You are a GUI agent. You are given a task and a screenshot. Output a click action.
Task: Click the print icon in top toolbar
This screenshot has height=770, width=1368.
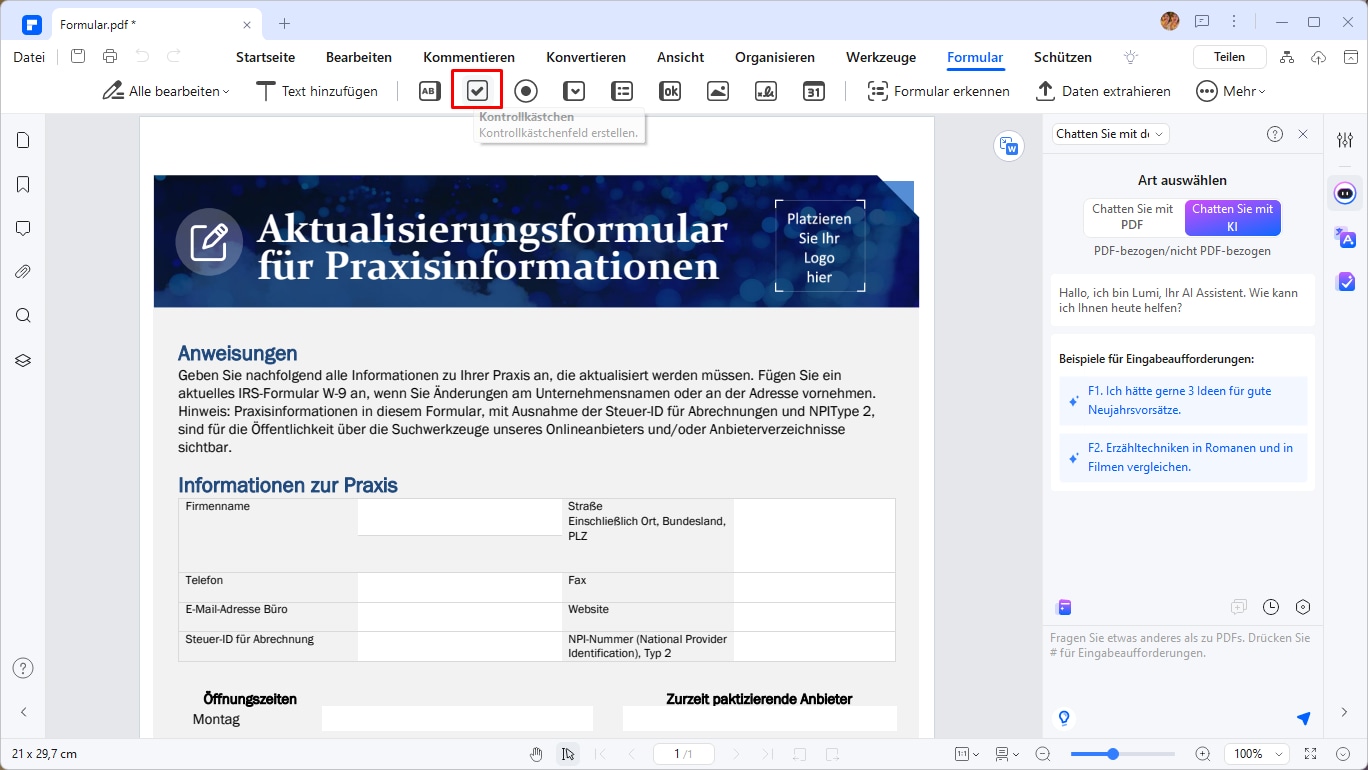(x=110, y=57)
